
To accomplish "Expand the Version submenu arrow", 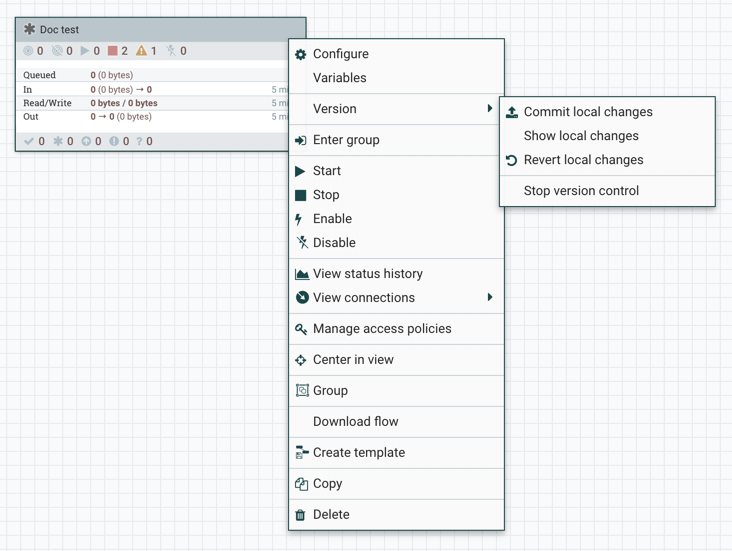I will tap(490, 109).
